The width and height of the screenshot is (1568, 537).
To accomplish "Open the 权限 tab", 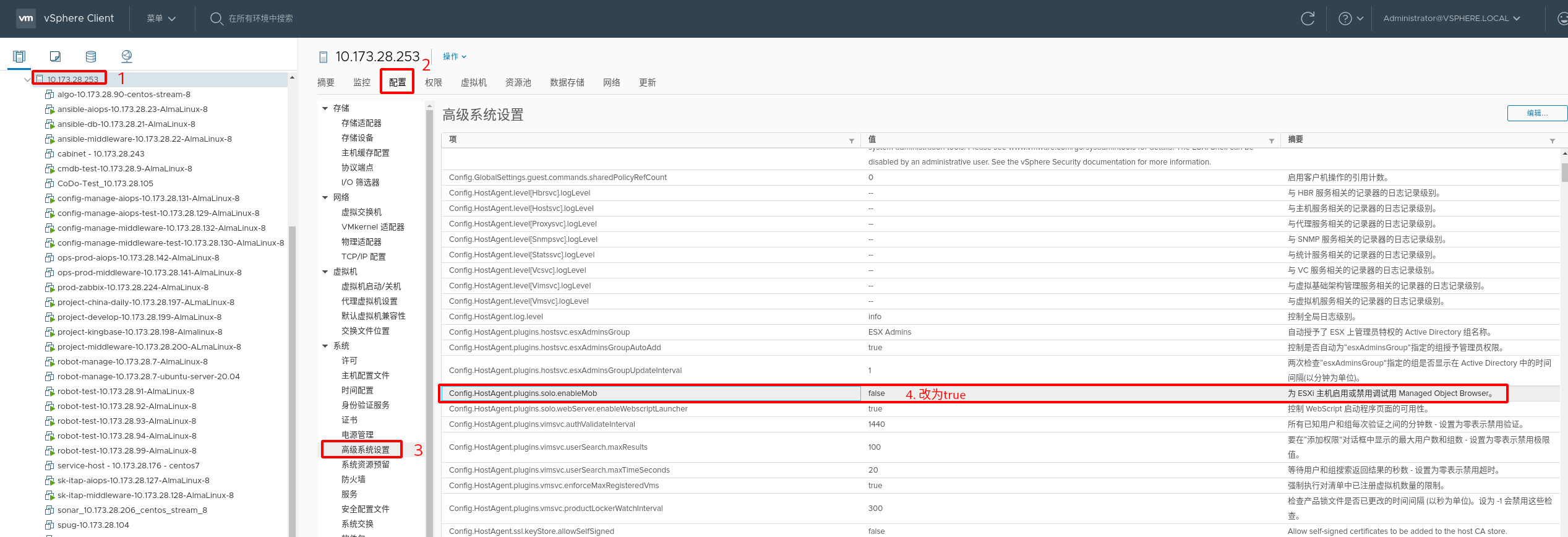I will (x=434, y=82).
